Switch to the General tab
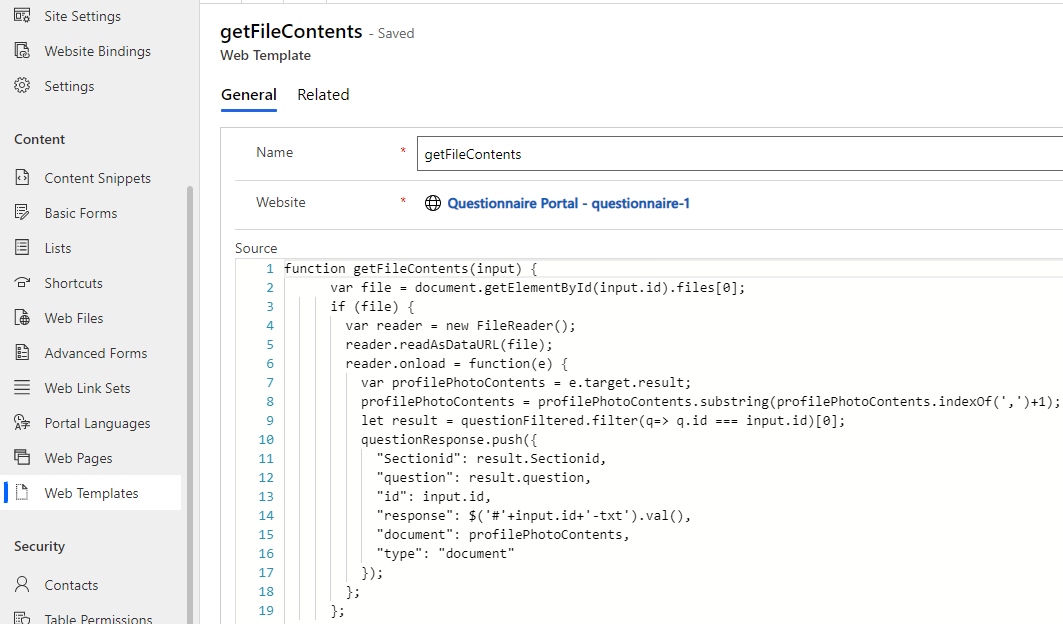1063x624 pixels. tap(248, 94)
